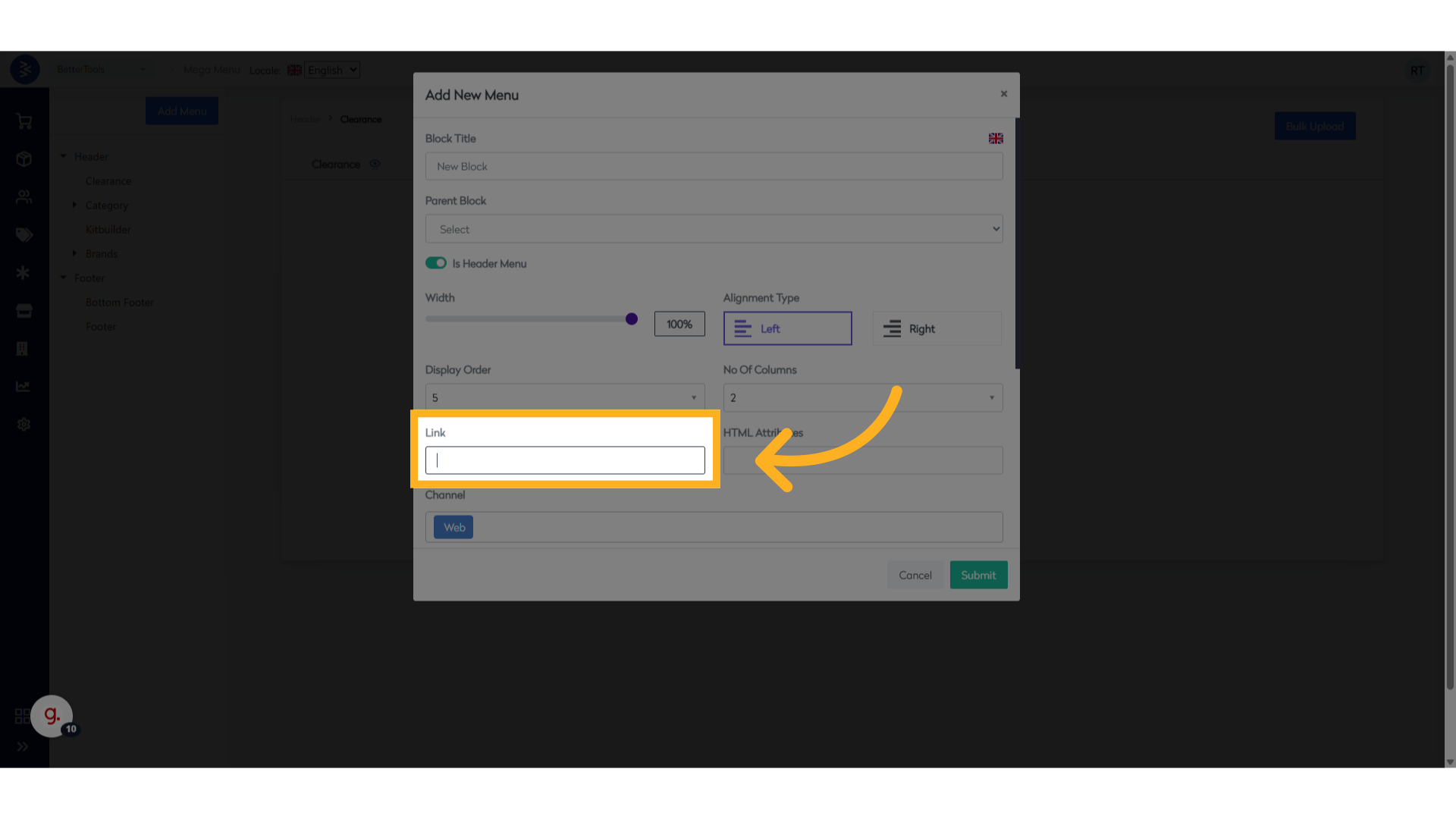Select Kitbuilder in the menu tree

click(108, 230)
